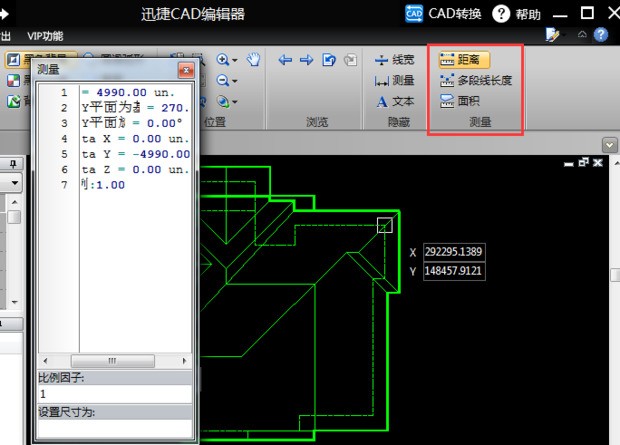This screenshot has width=620, height=445.
Task: Click the greyed-out page icon in 浏览 group
Action: [x=350, y=60]
